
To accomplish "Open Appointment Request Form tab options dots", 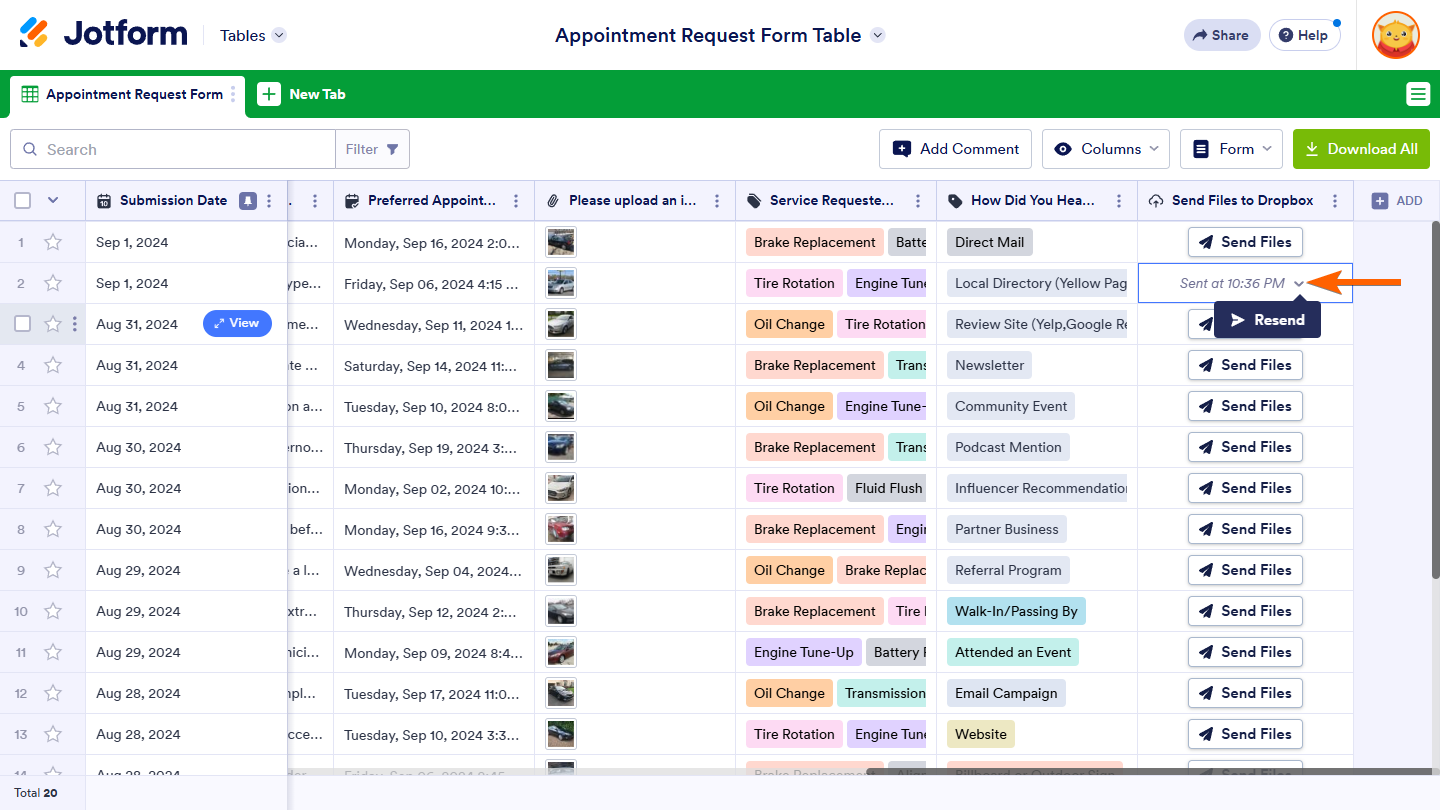I will tap(234, 94).
